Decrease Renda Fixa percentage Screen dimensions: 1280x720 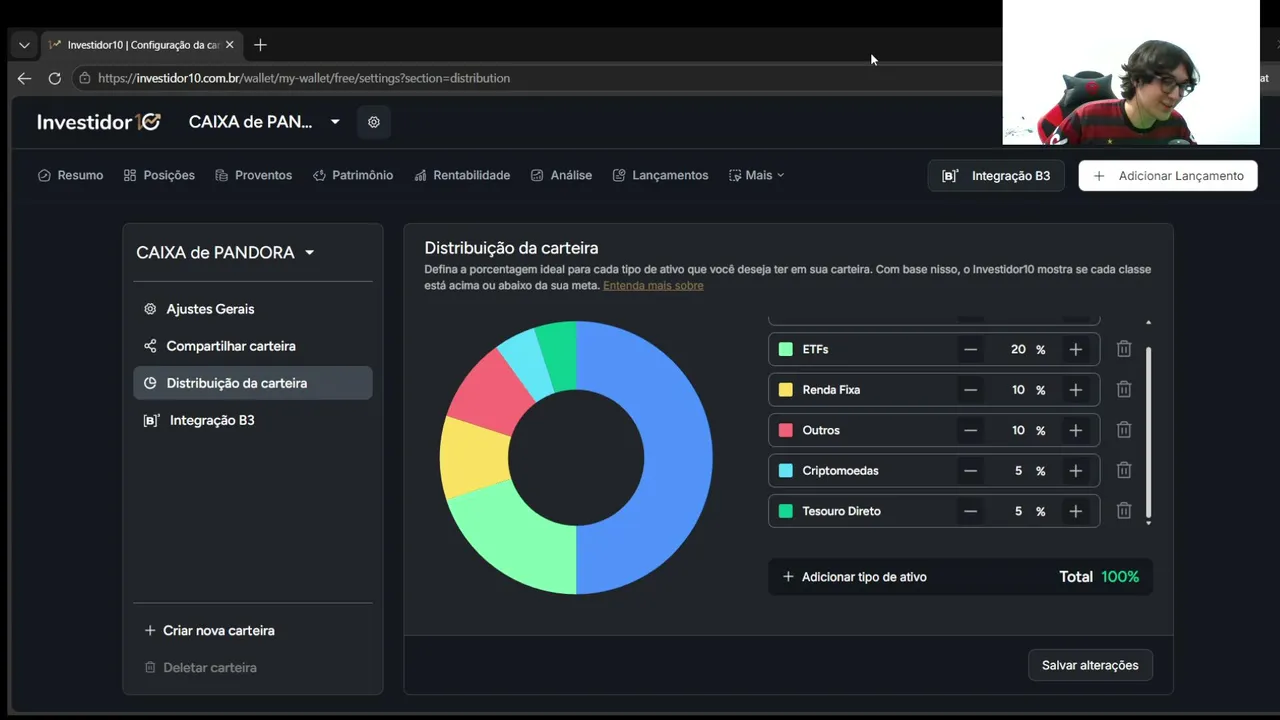pyautogui.click(x=970, y=390)
